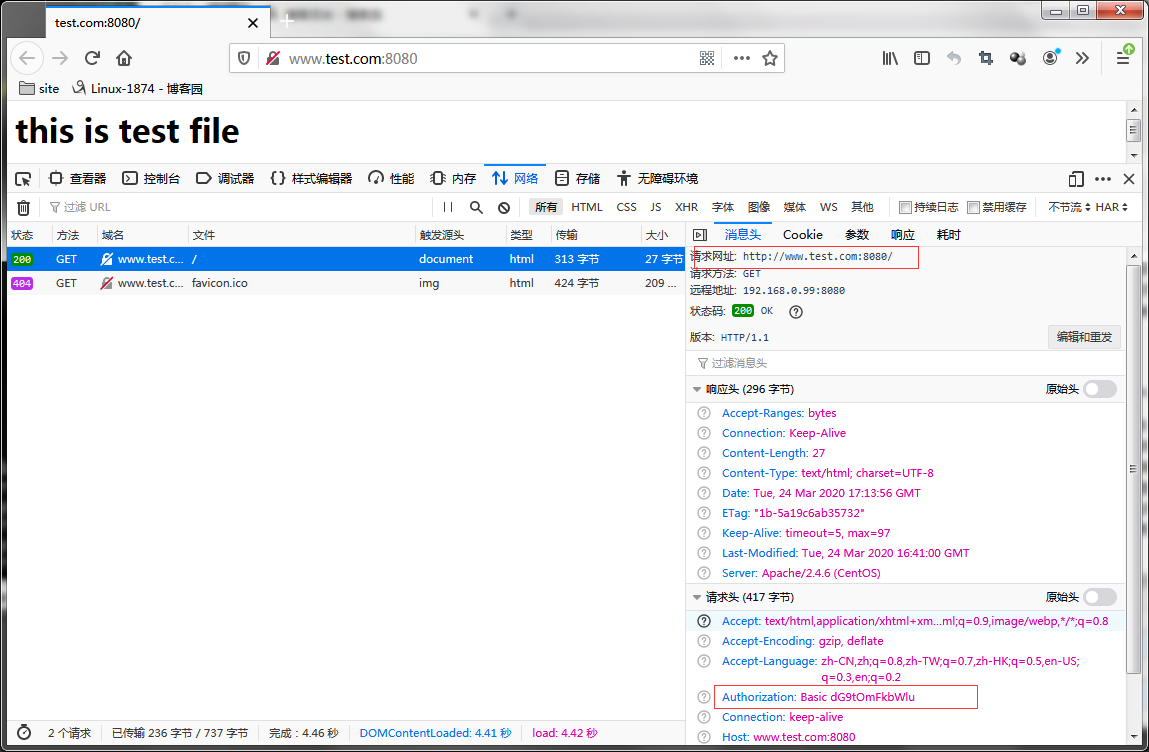This screenshot has width=1149, height=752.
Task: Bookmark this page with the star
Action: [x=769, y=59]
